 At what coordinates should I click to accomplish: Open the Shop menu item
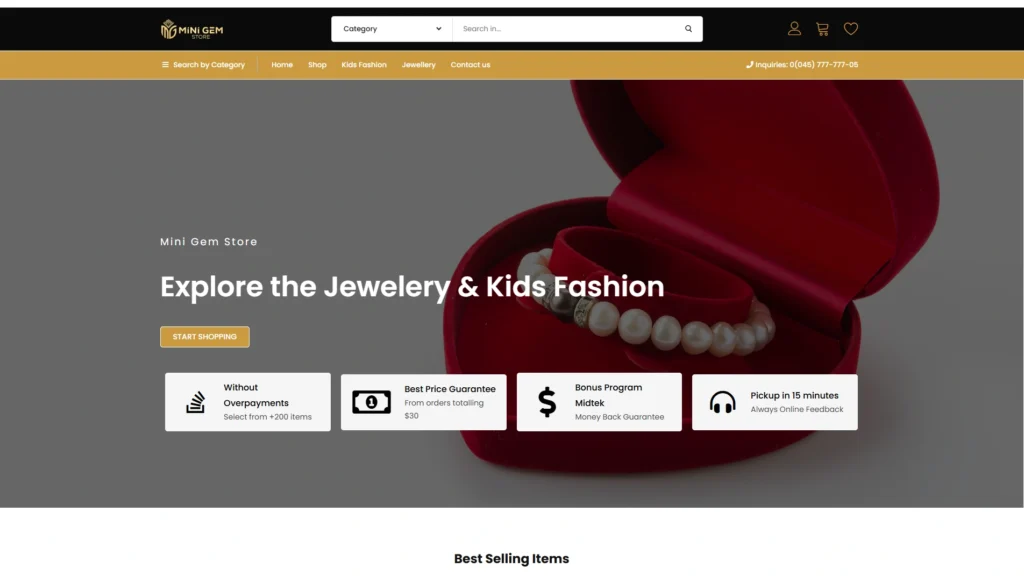click(317, 65)
